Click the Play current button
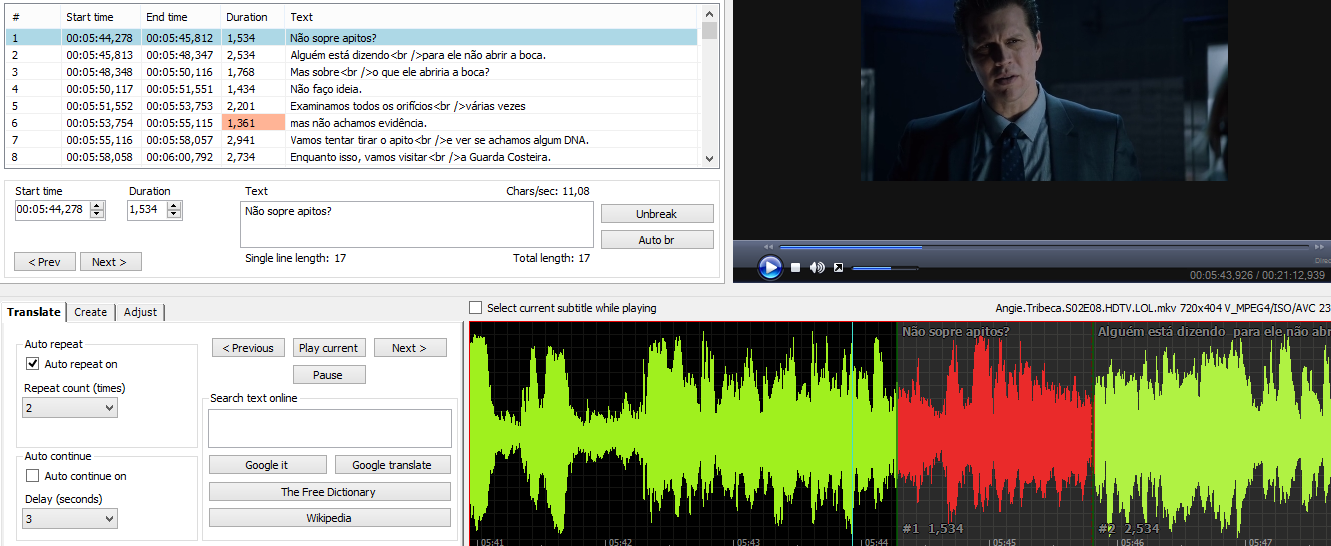This screenshot has width=1331, height=546. 328,348
